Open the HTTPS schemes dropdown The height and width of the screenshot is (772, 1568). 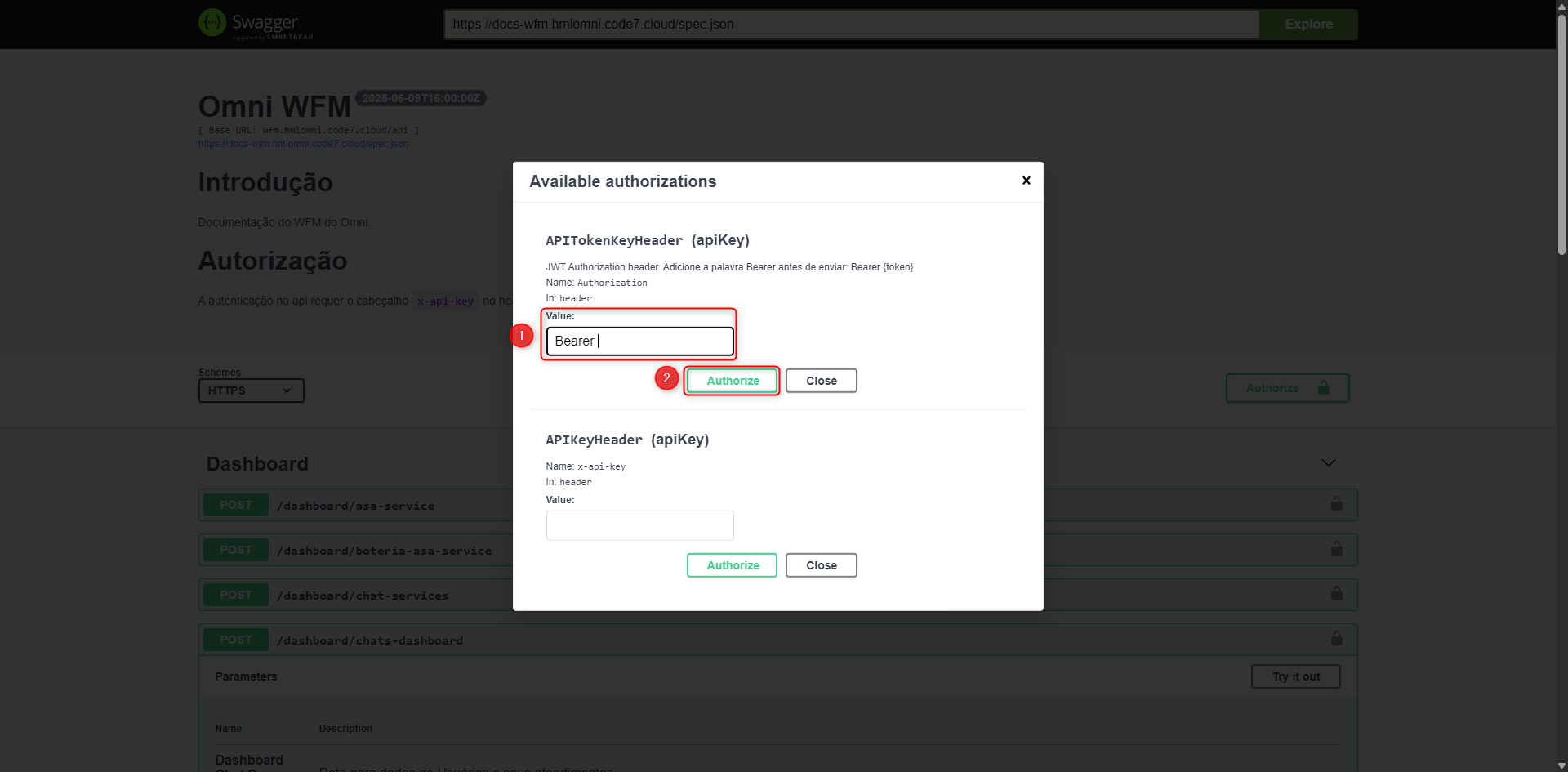pyautogui.click(x=251, y=390)
